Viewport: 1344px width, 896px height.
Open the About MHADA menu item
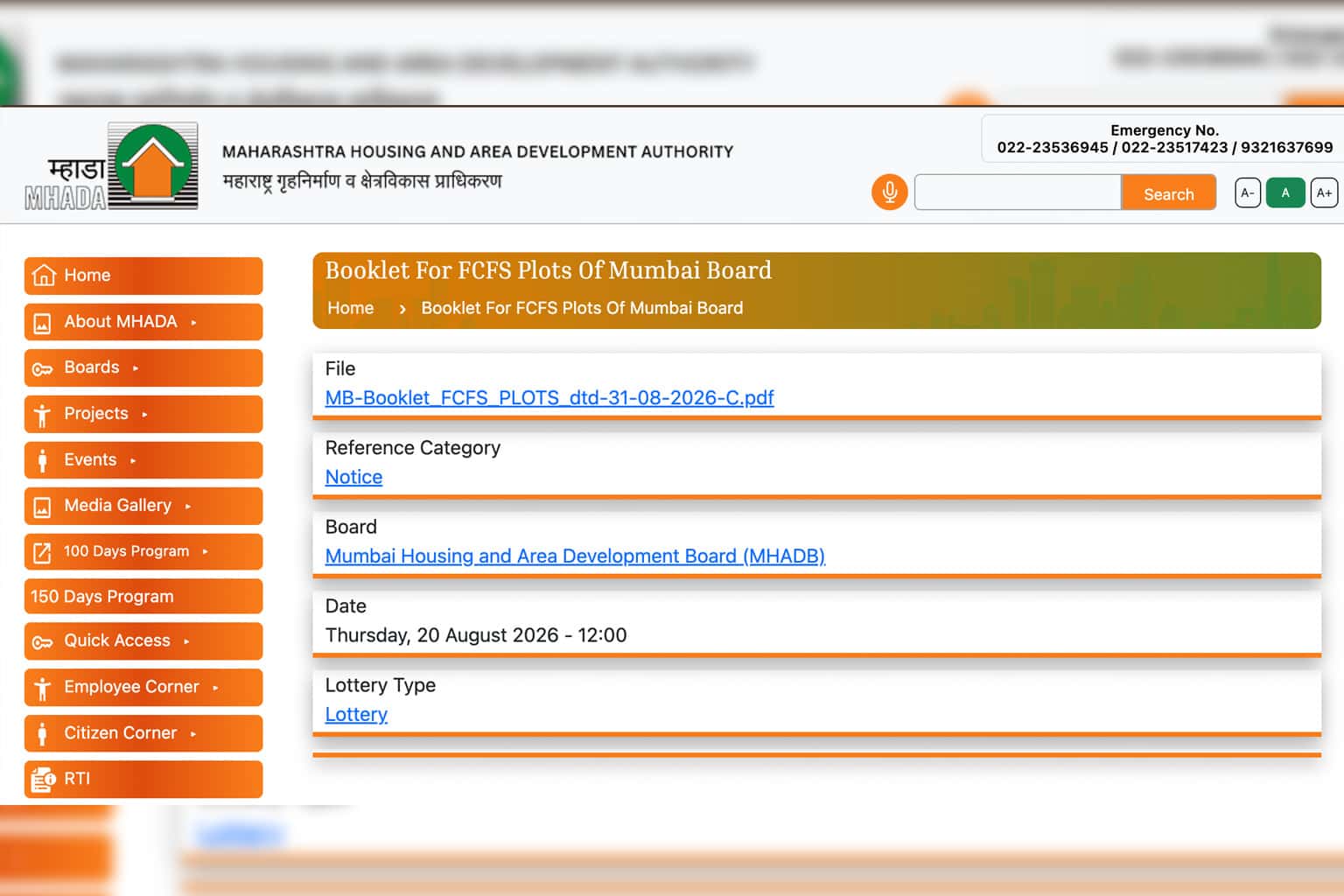pyautogui.click(x=143, y=322)
